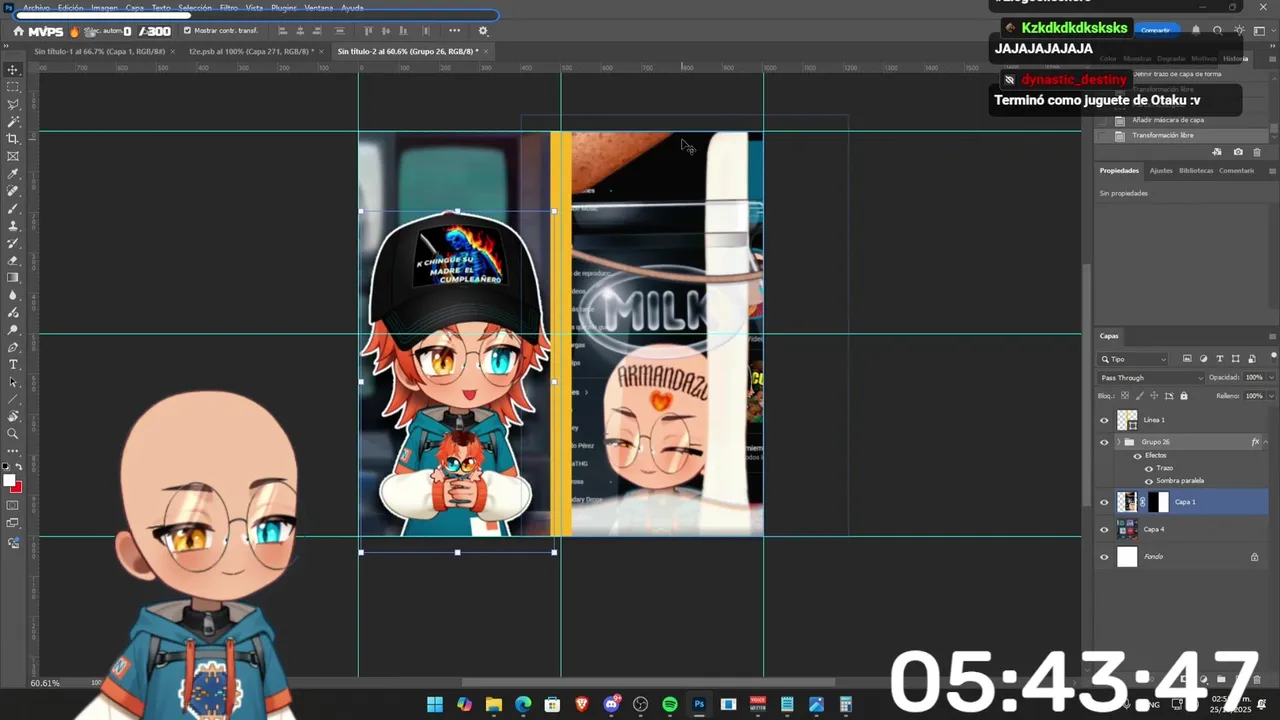This screenshot has height=720, width=1280.
Task: Toggle Quick Mask mode icon
Action: [x=13, y=505]
